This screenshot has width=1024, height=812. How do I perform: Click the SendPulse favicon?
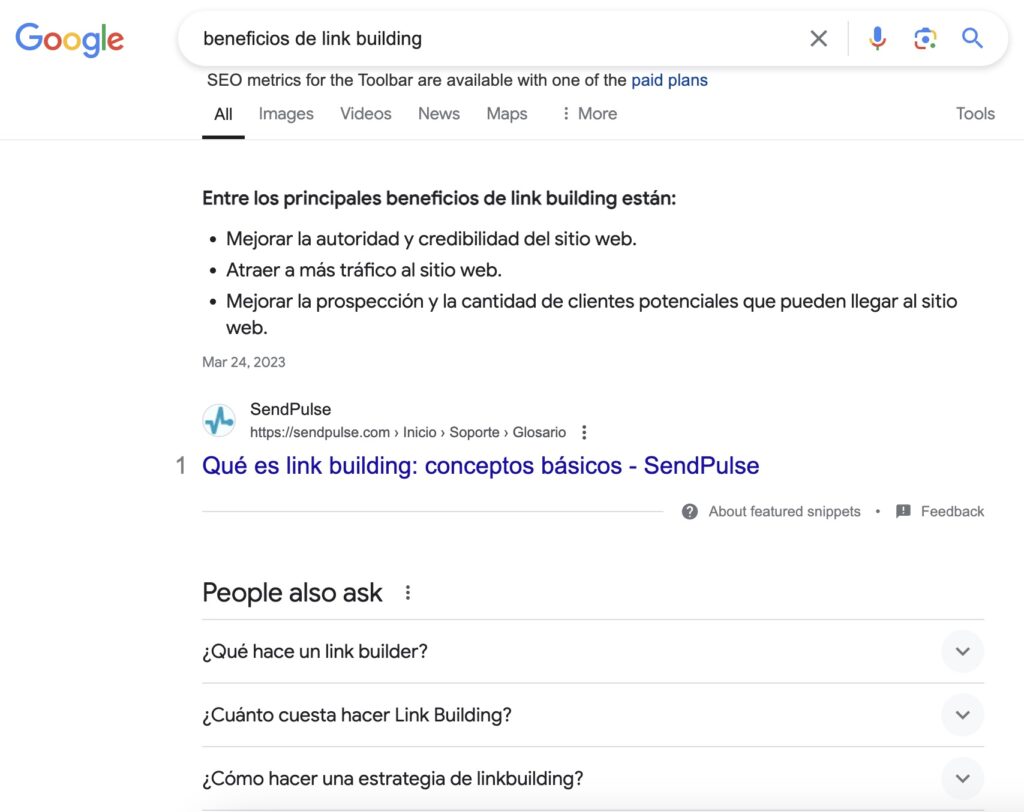(x=219, y=419)
